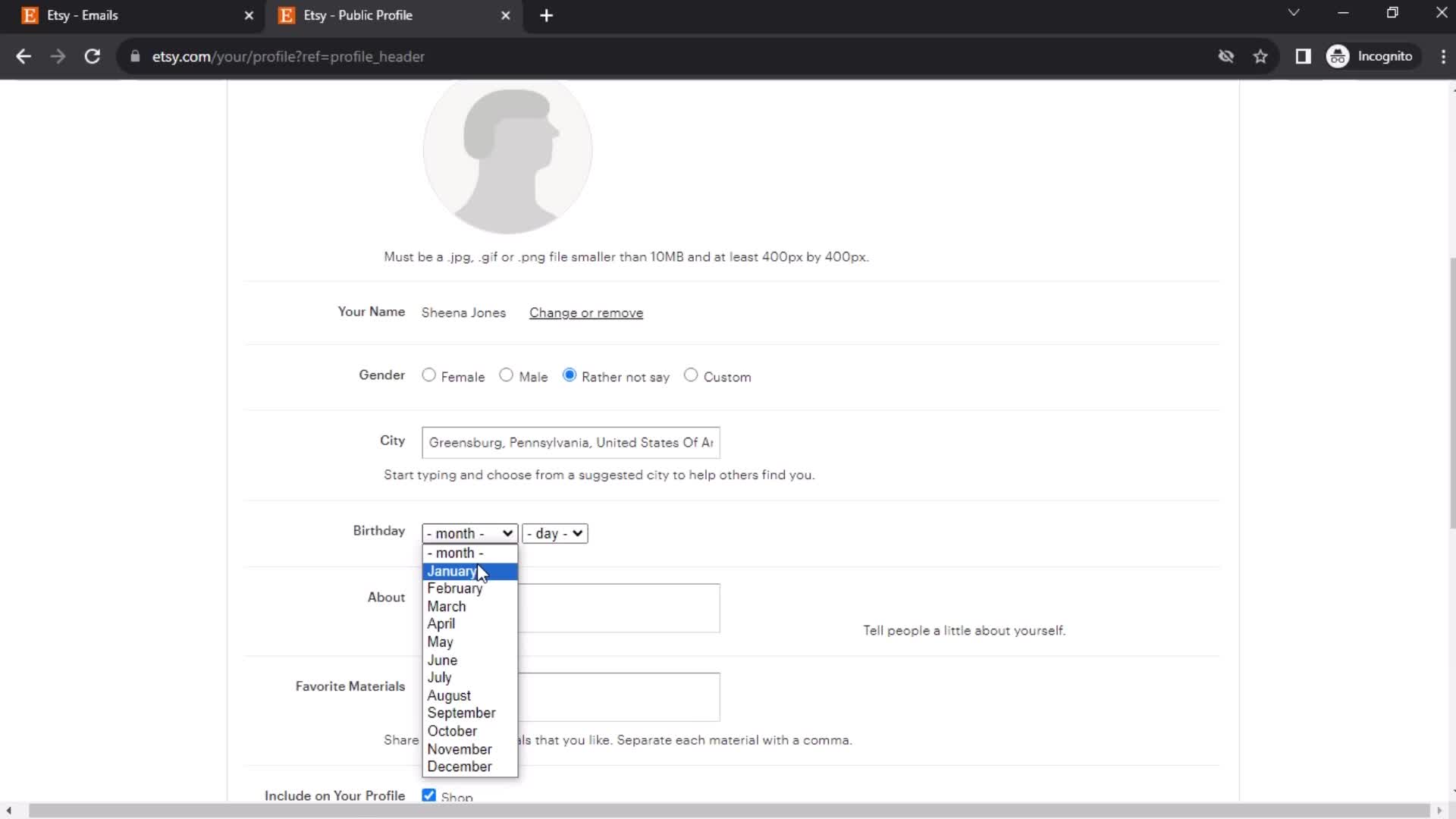Open the month selector dropdown
The height and width of the screenshot is (819, 1456).
tap(469, 533)
